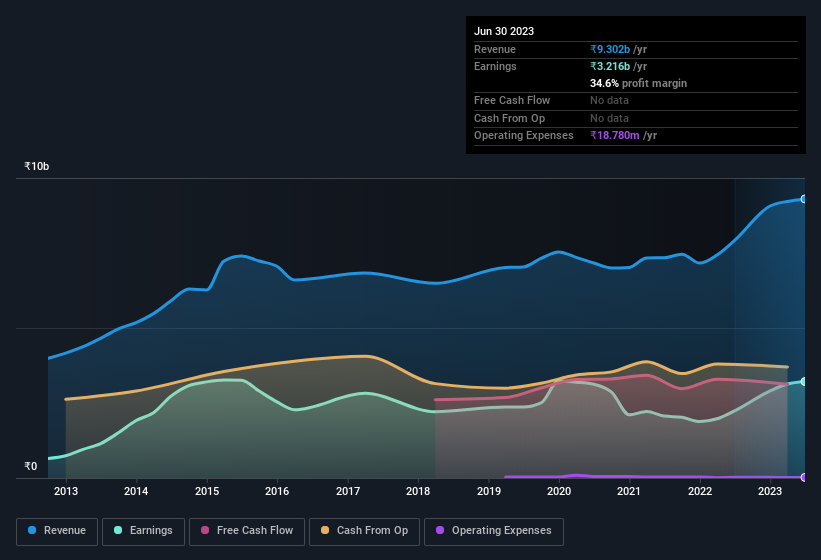Click the Operating Expenses line endpoint marker
The width and height of the screenshot is (821, 560).
click(803, 477)
